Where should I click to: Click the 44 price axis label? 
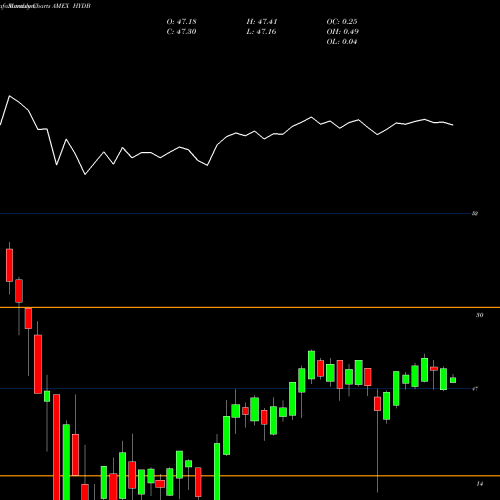[479, 484]
